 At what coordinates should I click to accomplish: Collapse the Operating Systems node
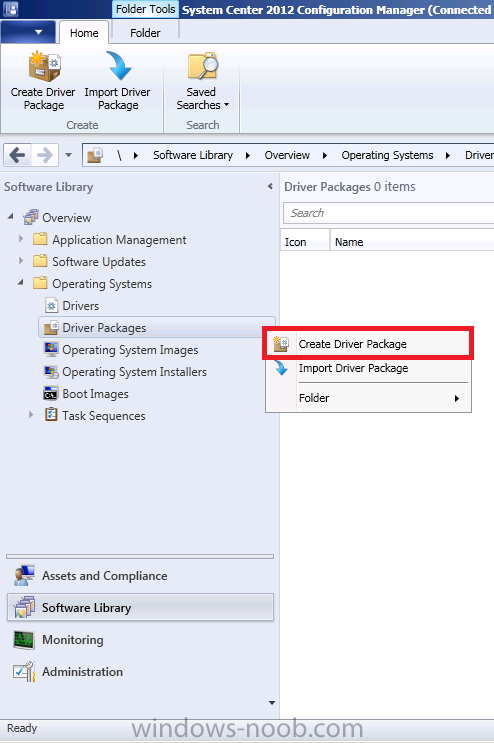click(x=20, y=282)
